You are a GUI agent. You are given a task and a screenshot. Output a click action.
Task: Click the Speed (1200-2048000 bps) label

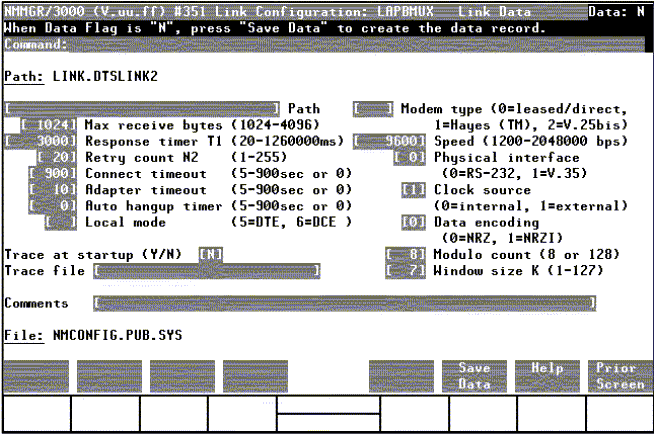[531, 141]
